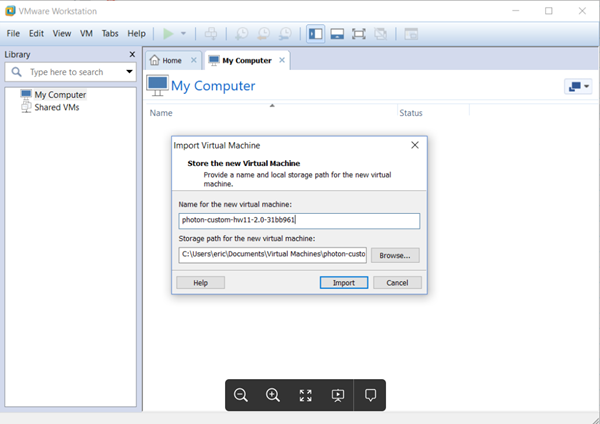Click the comment speech bubble icon

pyautogui.click(x=370, y=395)
